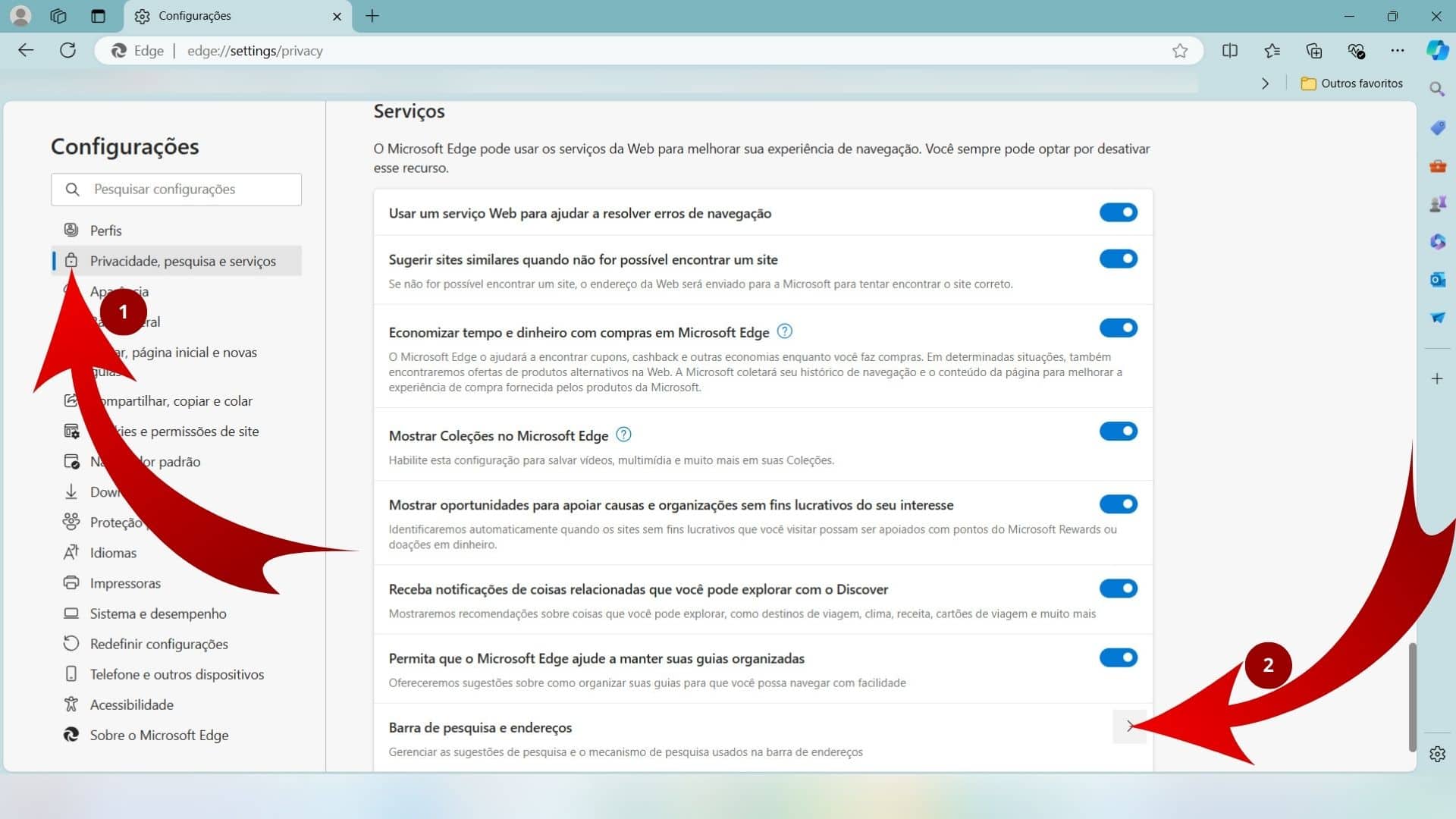This screenshot has width=1456, height=819.
Task: Disable Economizar tempo e dinheiro com compras
Action: [1119, 328]
